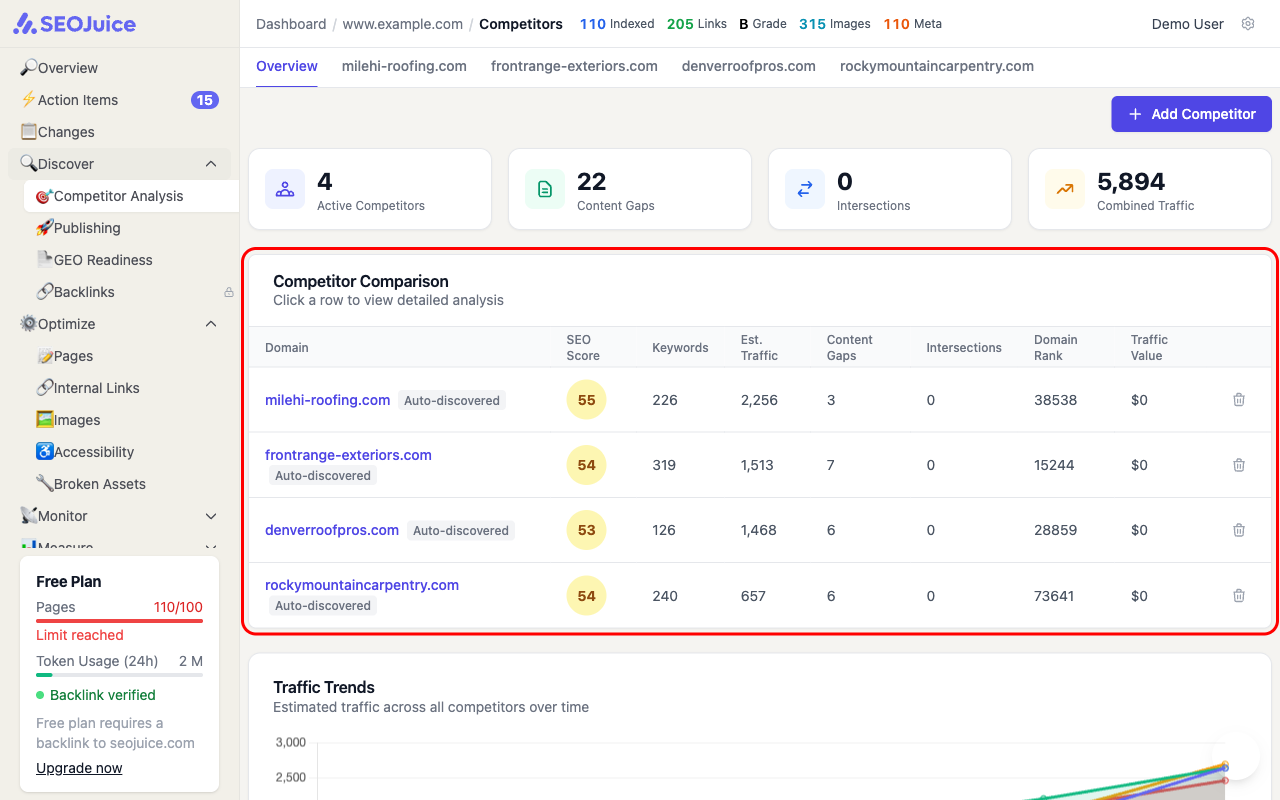Image resolution: width=1280 pixels, height=800 pixels.
Task: Delete rockymountaincarpentry.com row with trash icon
Action: [1239, 596]
